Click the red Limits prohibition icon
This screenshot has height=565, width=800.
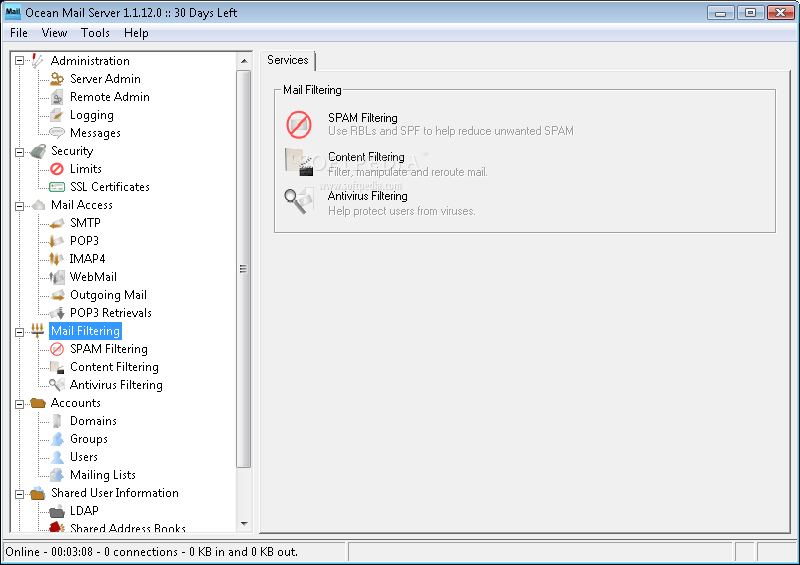tap(57, 169)
